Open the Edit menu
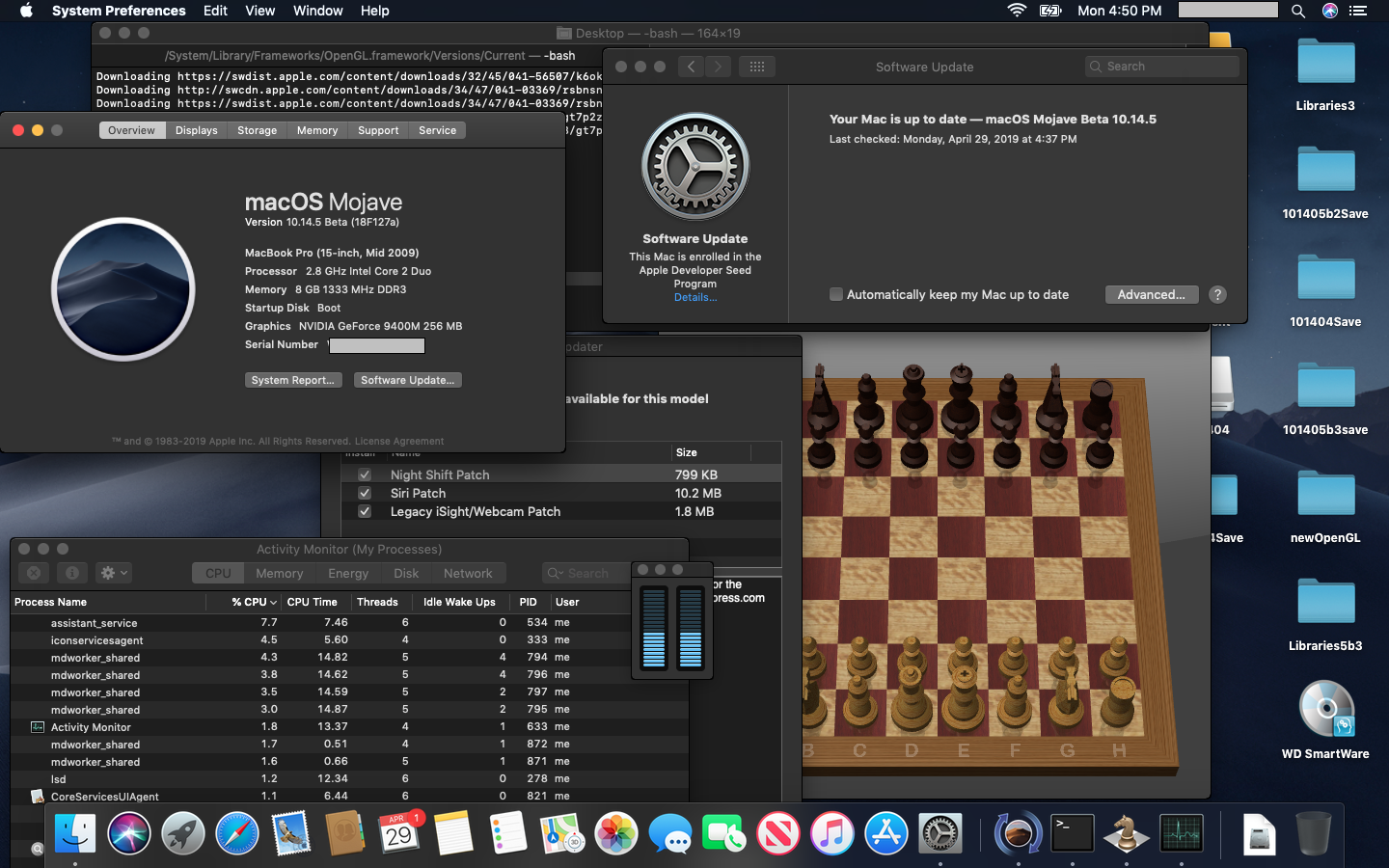The height and width of the screenshot is (868, 1389). (x=215, y=11)
